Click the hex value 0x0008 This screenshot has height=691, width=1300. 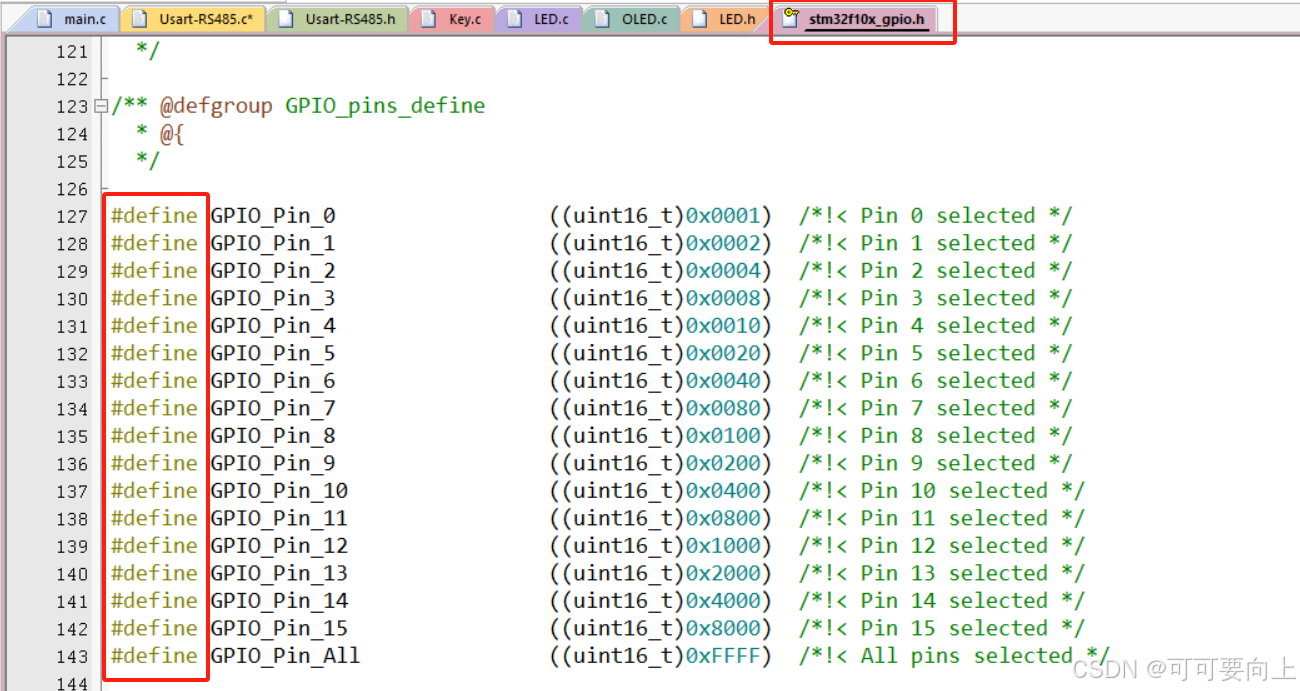tap(723, 298)
